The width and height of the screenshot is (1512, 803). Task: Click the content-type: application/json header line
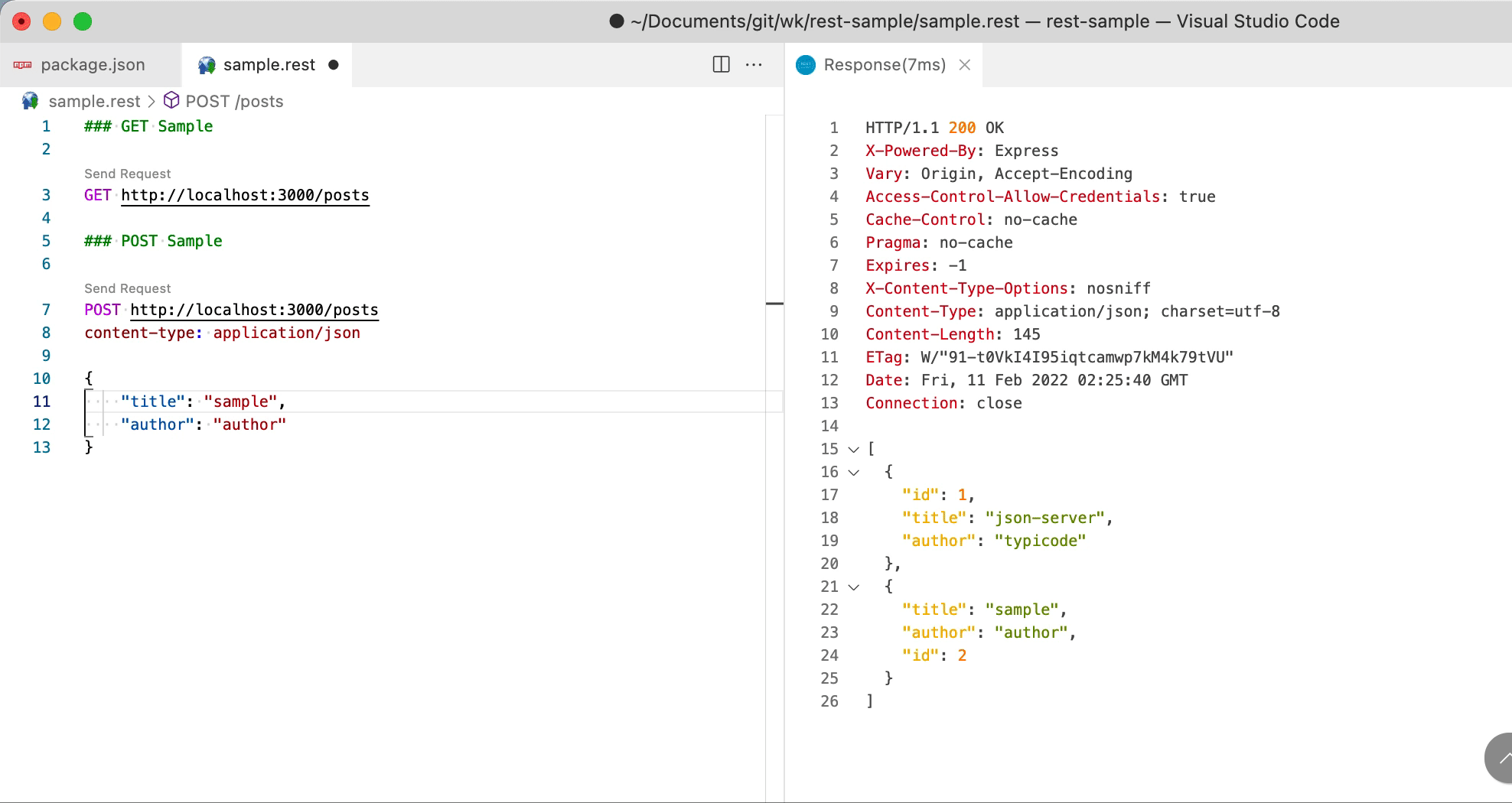[222, 333]
